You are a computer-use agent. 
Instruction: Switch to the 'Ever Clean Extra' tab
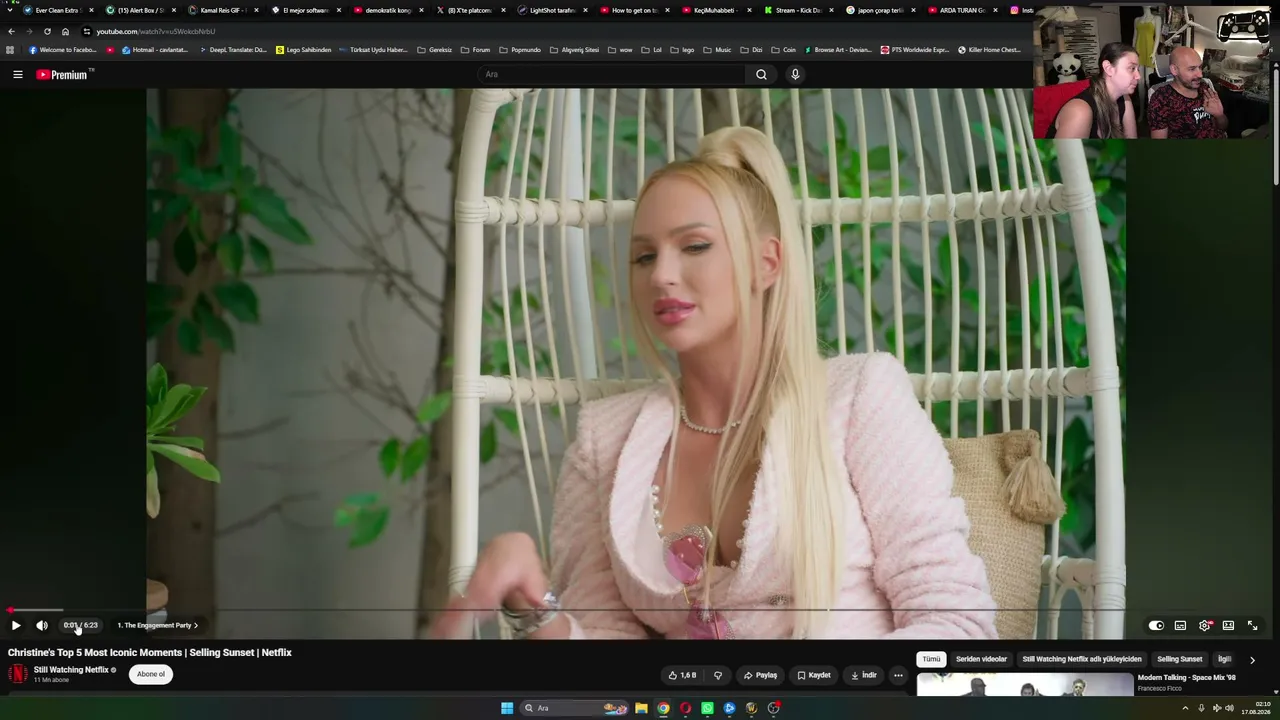point(57,10)
